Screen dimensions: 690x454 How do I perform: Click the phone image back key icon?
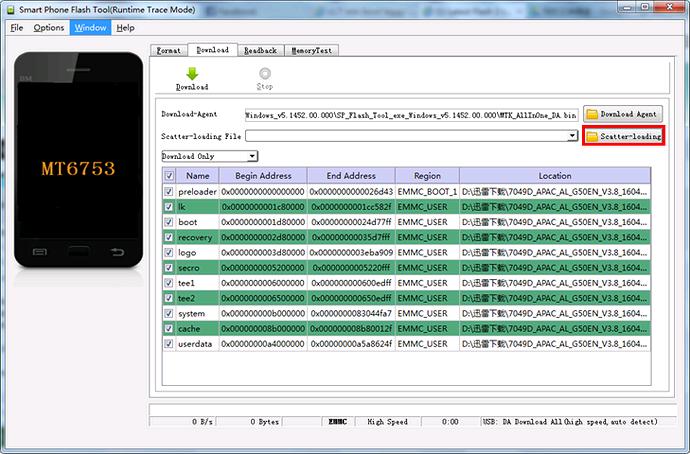click(117, 252)
